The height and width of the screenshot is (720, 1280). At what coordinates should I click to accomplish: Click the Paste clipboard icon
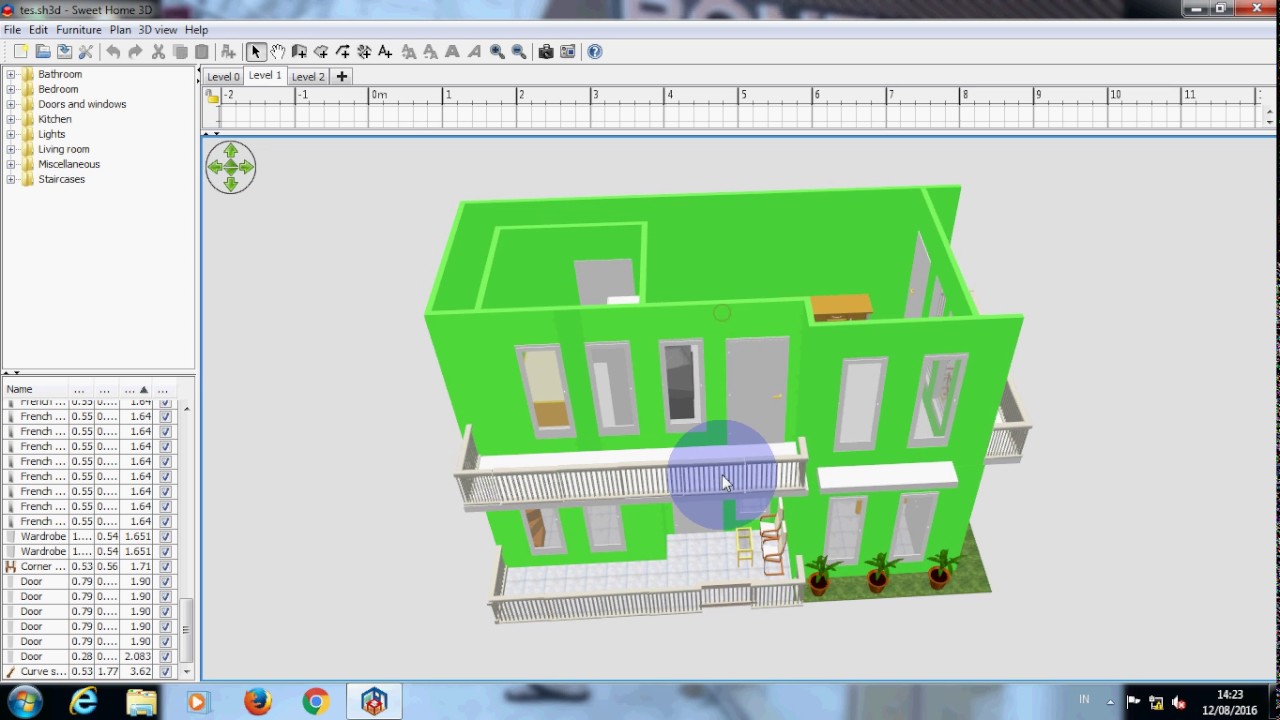[x=202, y=52]
